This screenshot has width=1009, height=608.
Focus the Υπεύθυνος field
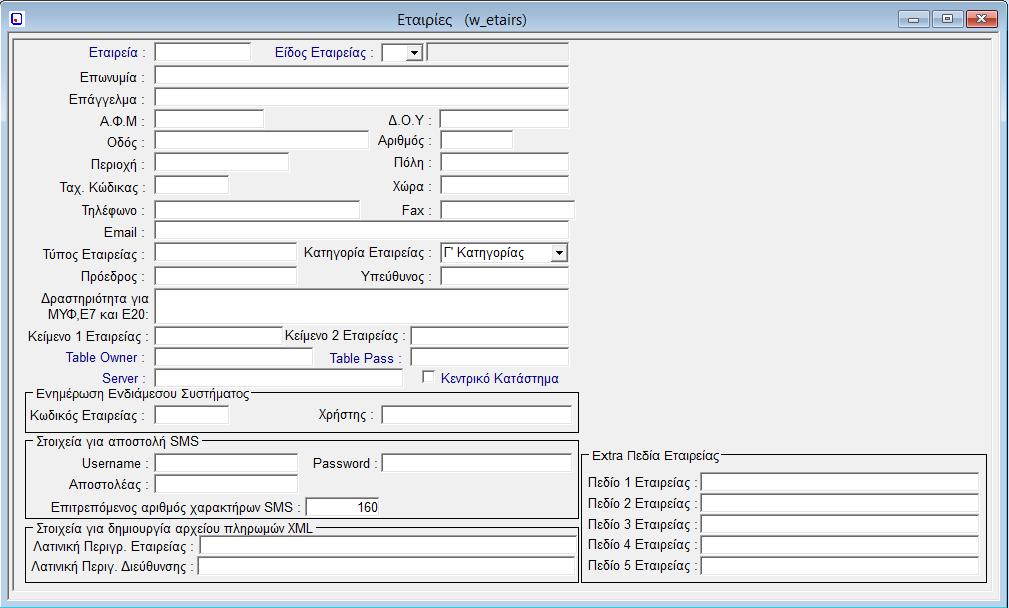pyautogui.click(x=504, y=277)
